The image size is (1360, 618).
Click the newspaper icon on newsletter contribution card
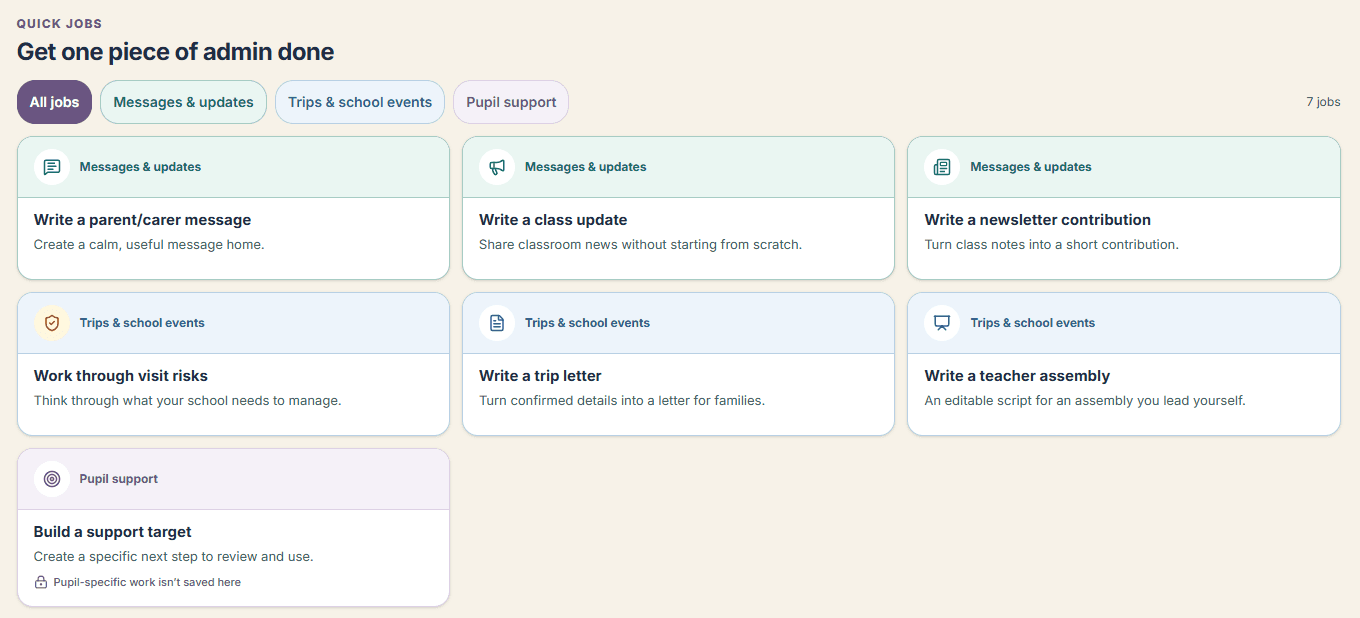(x=942, y=167)
